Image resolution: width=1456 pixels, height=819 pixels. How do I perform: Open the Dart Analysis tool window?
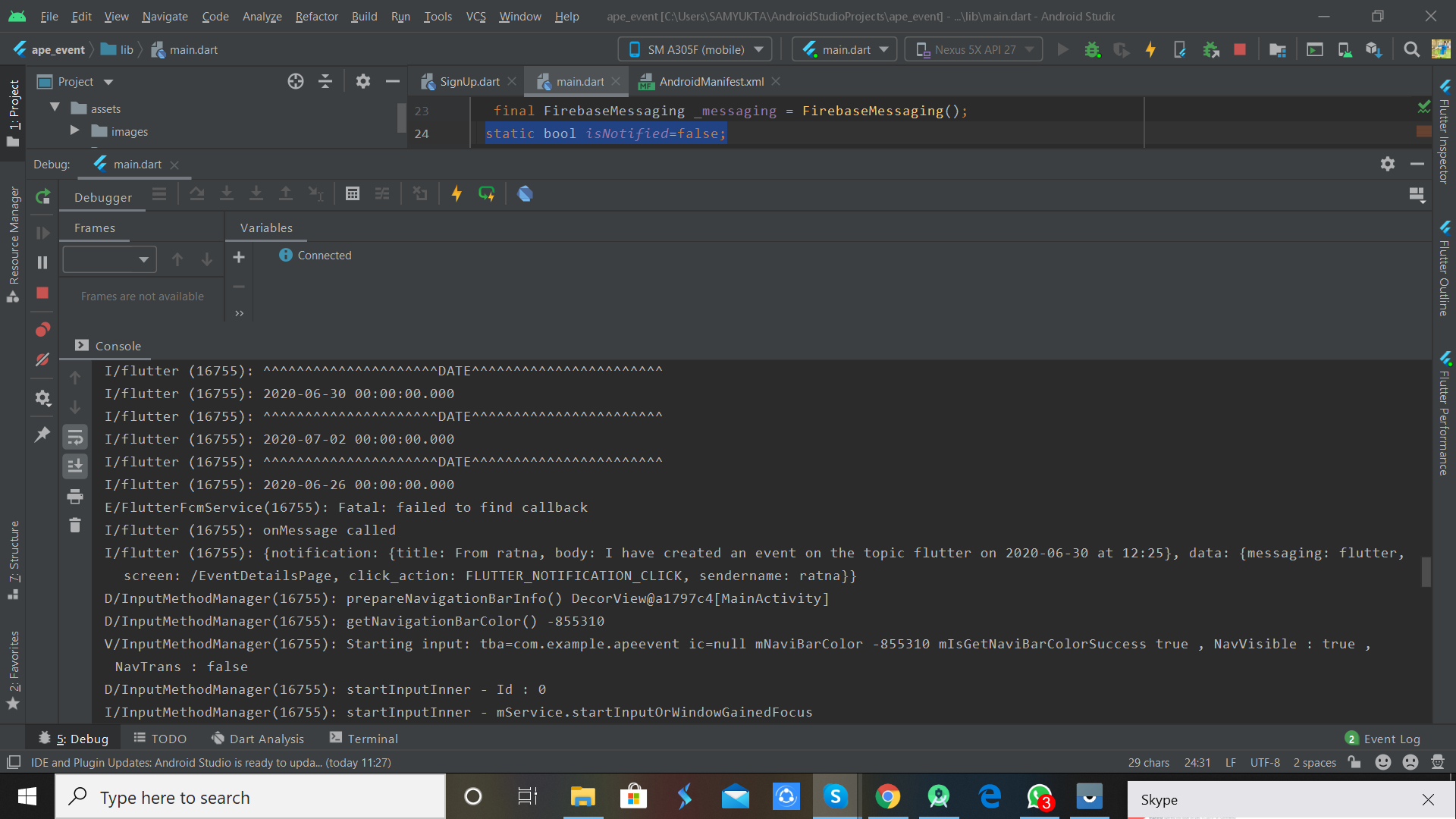258,739
